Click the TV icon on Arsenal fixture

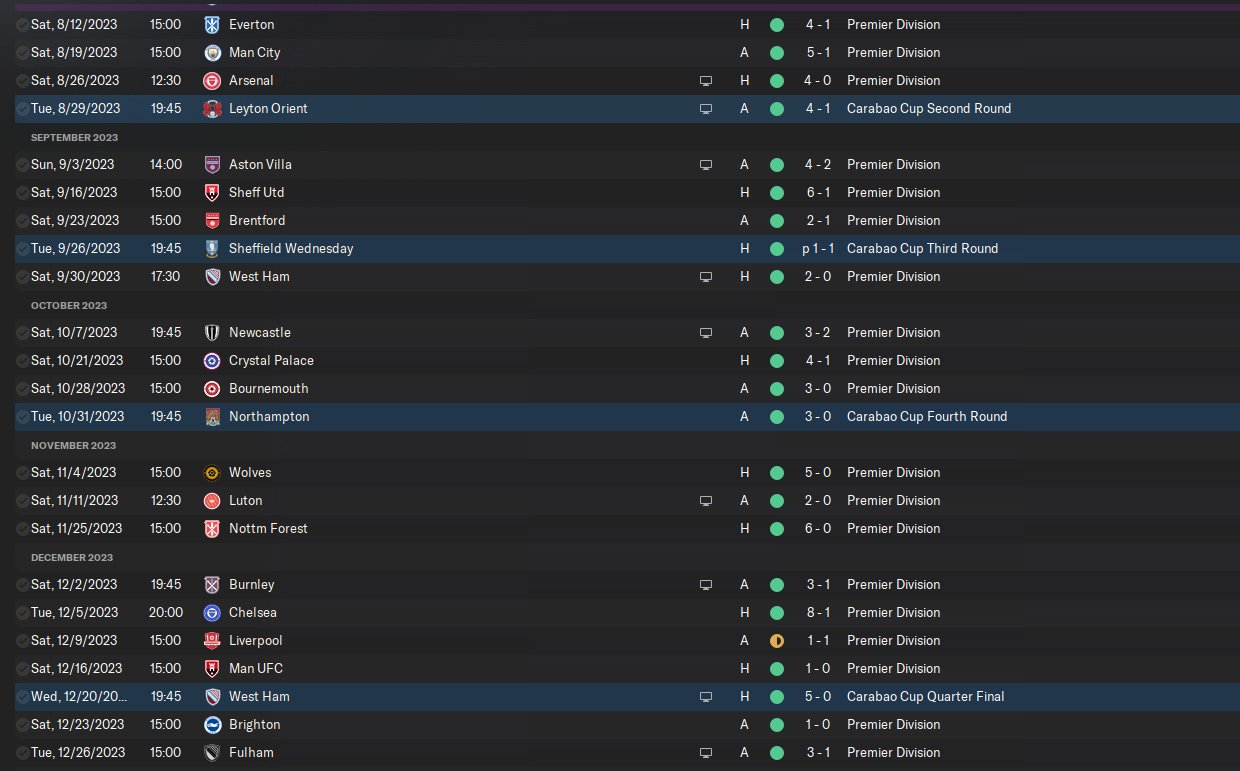pyautogui.click(x=706, y=80)
